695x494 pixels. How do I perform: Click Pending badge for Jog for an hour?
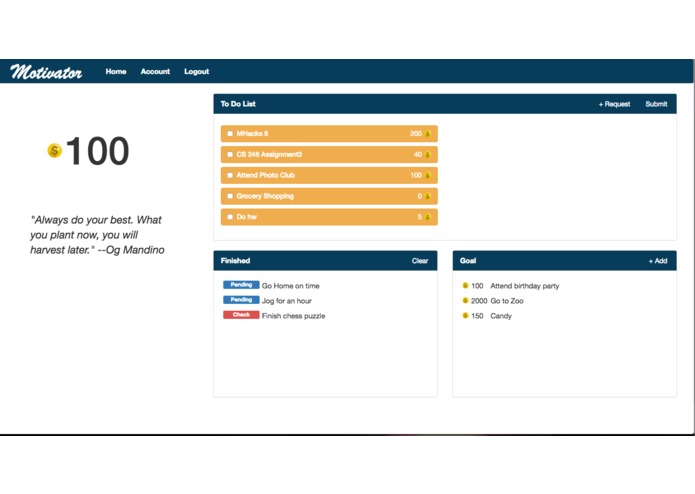pyautogui.click(x=241, y=300)
